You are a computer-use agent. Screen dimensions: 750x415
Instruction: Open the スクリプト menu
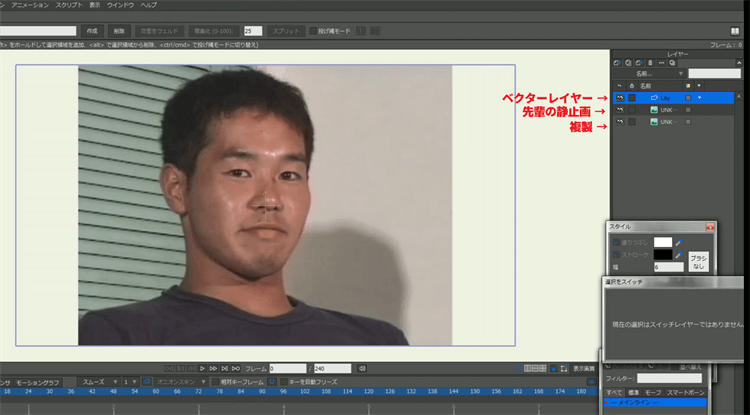click(x=69, y=5)
